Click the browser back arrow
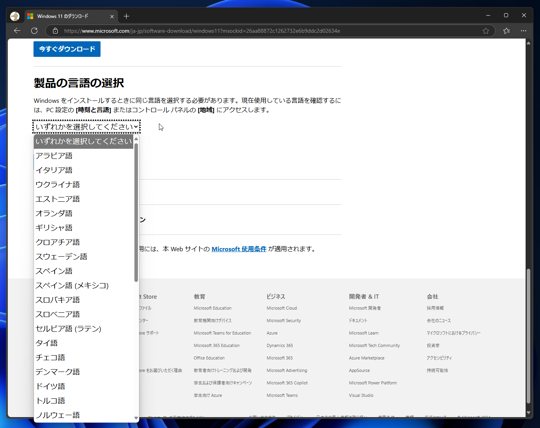Image resolution: width=540 pixels, height=428 pixels. (x=17, y=31)
